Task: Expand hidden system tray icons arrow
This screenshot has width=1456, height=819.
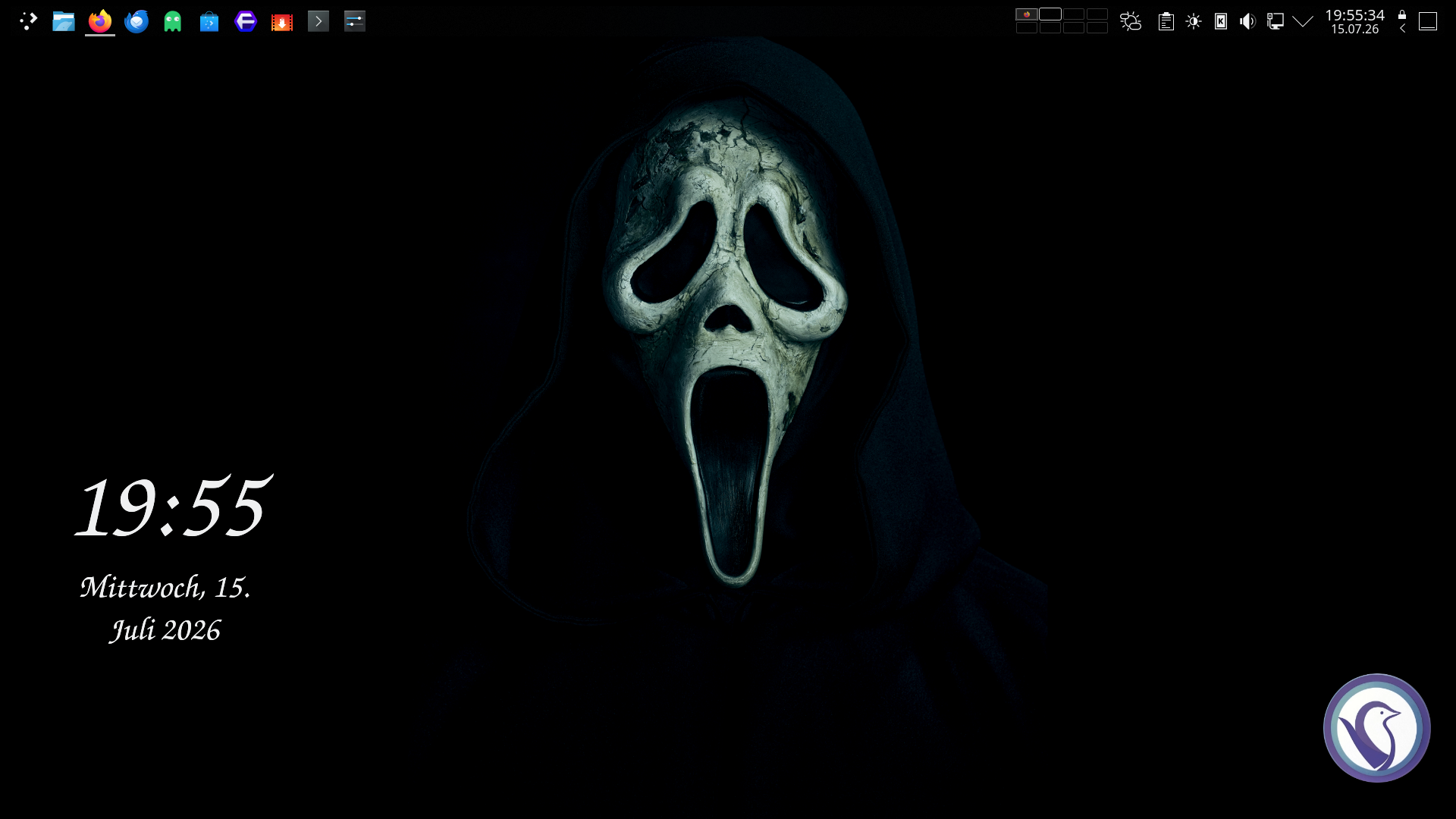Action: coord(1303,21)
